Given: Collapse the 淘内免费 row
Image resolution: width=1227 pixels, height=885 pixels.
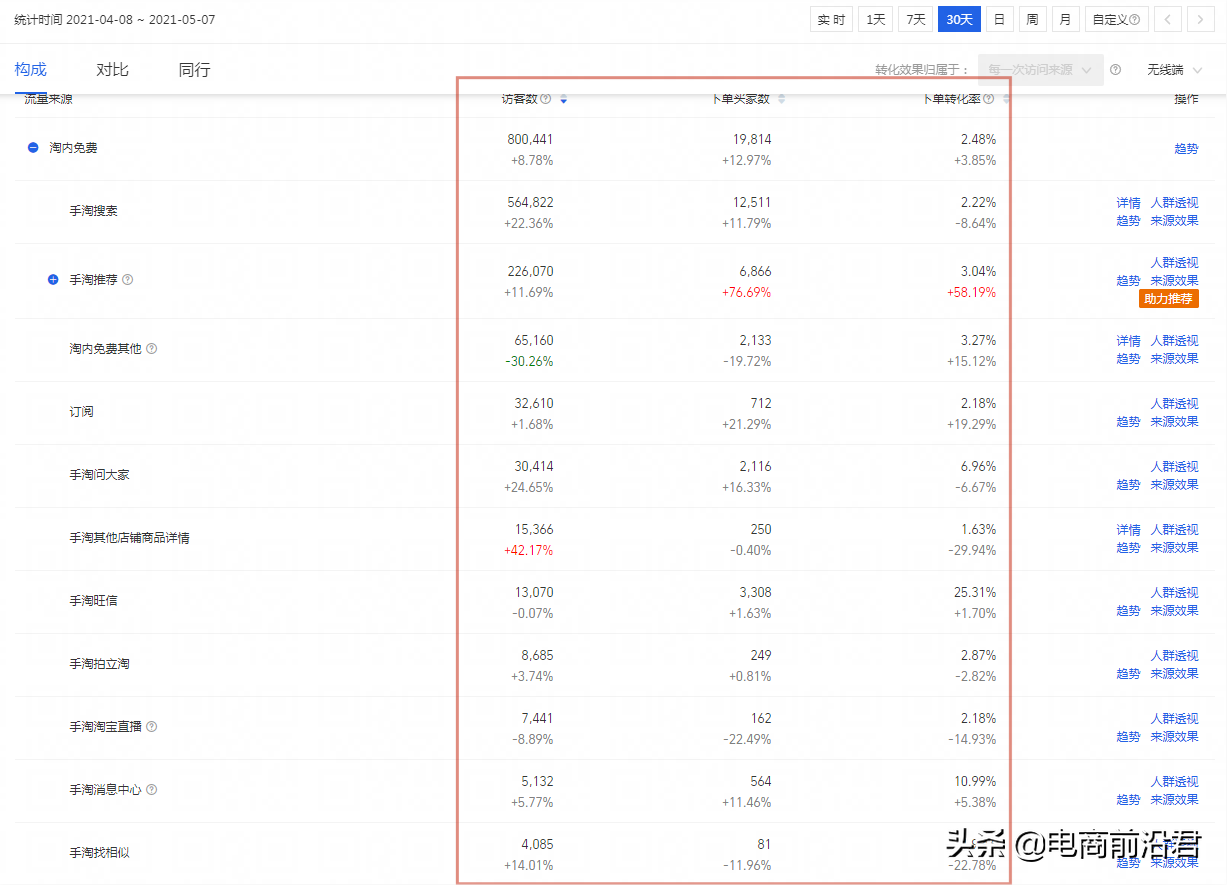Looking at the screenshot, I should [33, 148].
